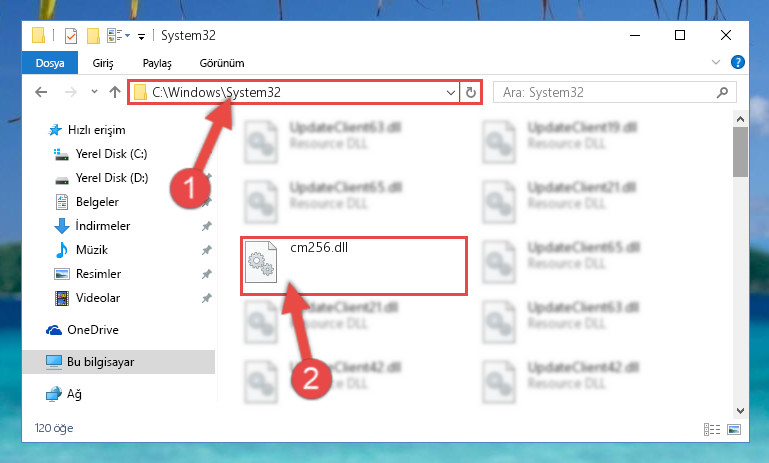Open the Help question mark icon
This screenshot has width=769, height=463.
[x=738, y=62]
